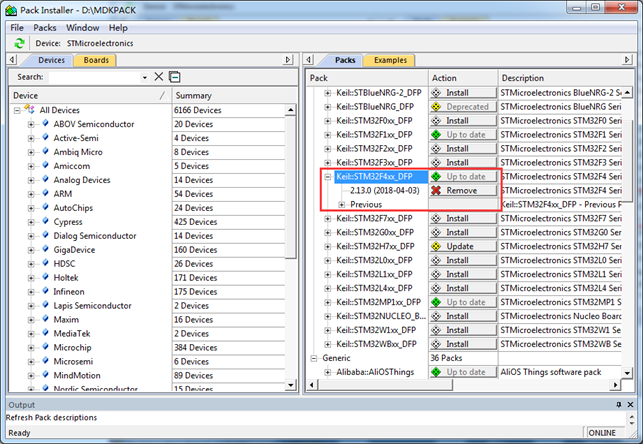Click green up-to-date icon for Alibaba AliOSThings

[436, 372]
